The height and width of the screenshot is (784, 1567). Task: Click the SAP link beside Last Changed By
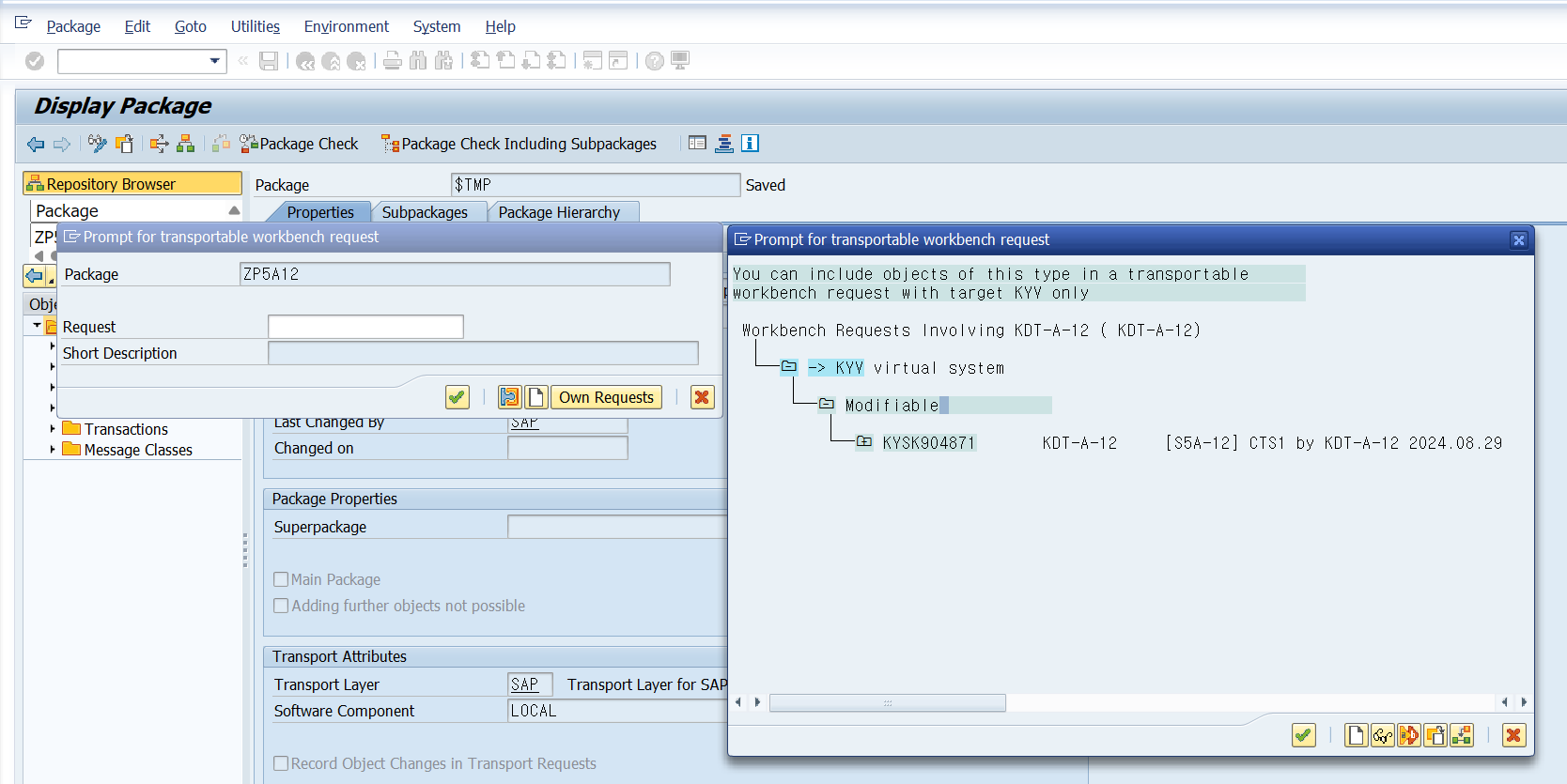tap(524, 423)
